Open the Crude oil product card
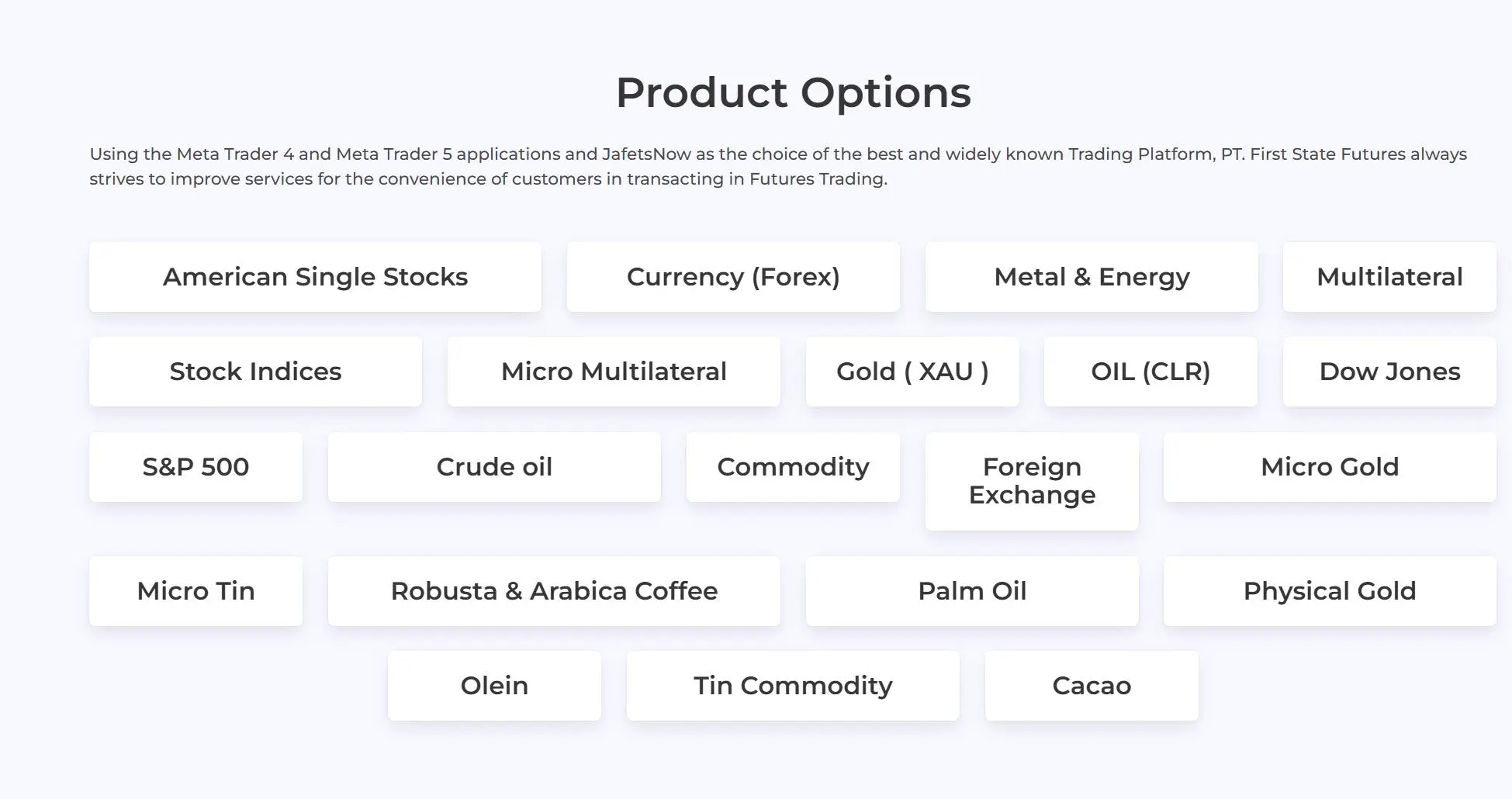 [x=494, y=467]
